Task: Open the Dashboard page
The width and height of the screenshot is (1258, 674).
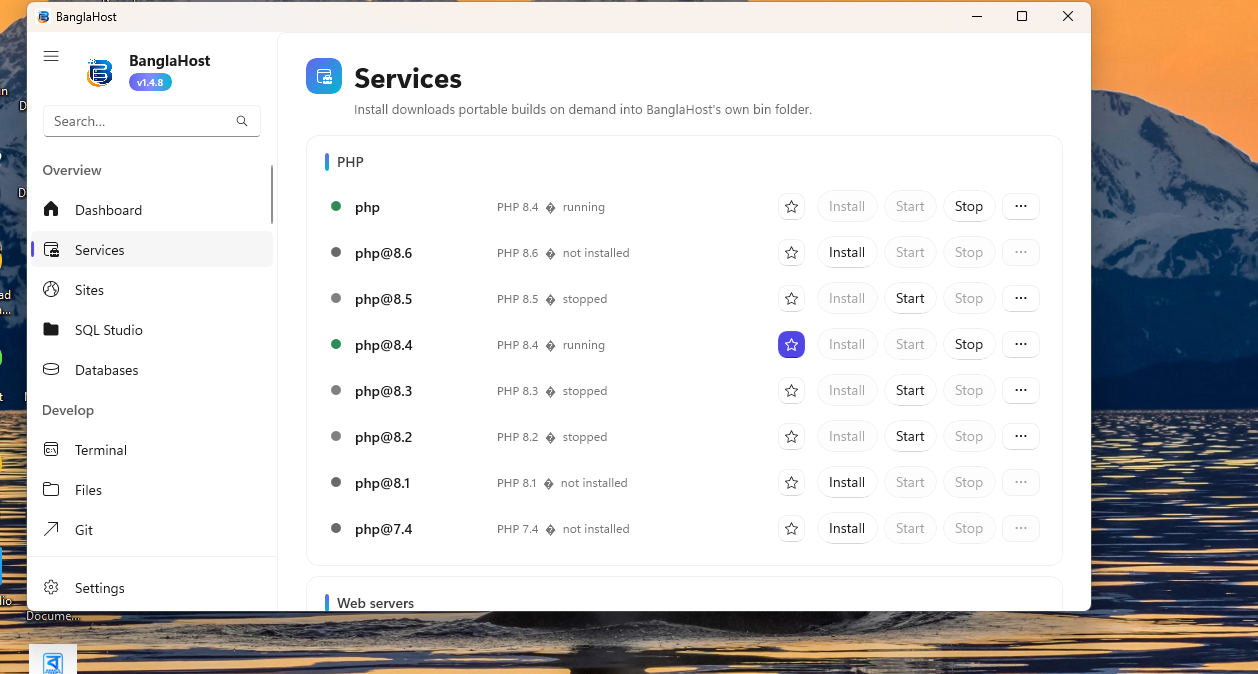Action: 152,209
